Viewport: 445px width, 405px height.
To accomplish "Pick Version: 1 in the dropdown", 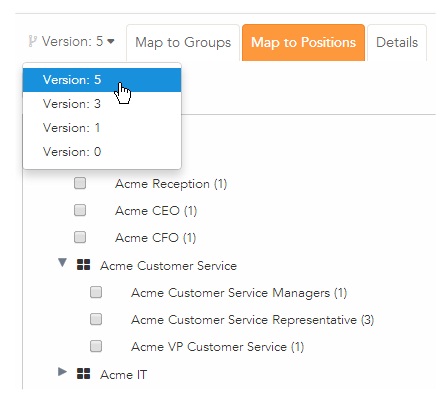I will (102, 128).
